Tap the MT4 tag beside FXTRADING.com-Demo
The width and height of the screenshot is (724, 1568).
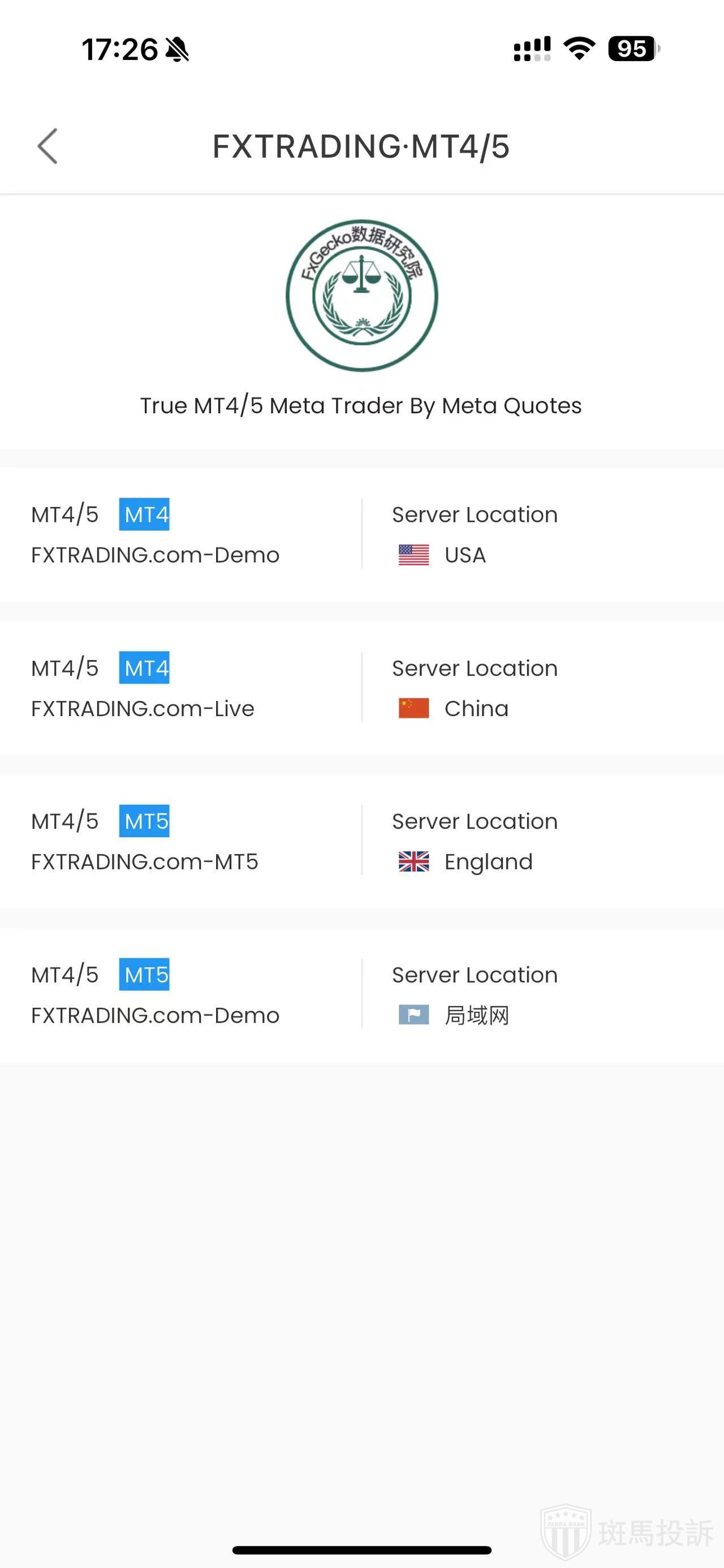[144, 514]
